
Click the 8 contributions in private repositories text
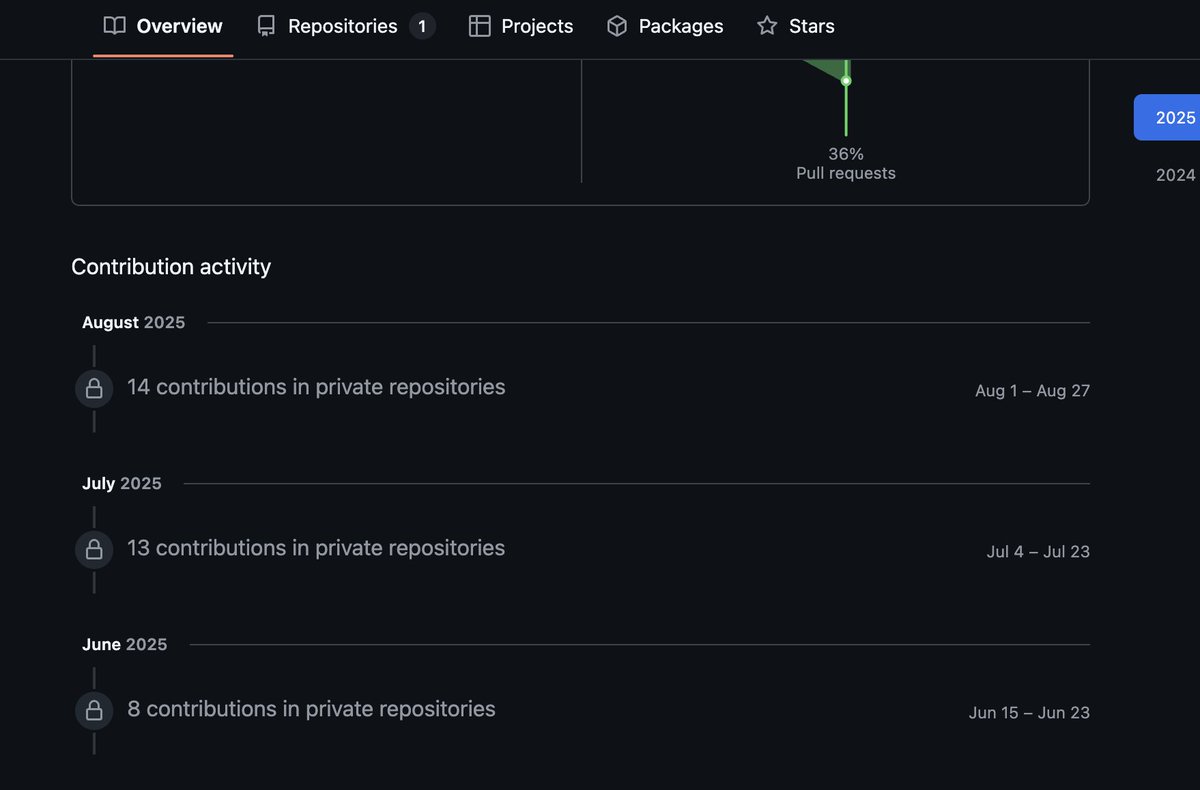311,709
